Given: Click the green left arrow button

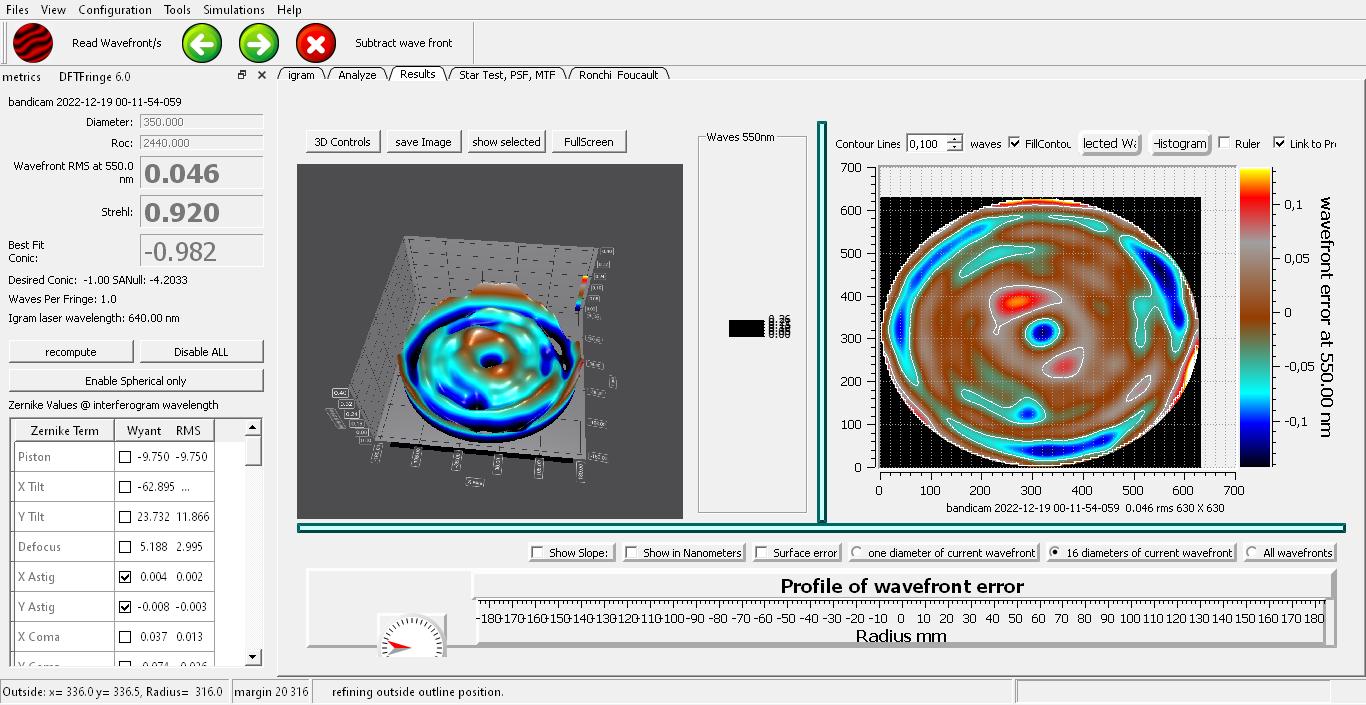Looking at the screenshot, I should pos(202,43).
